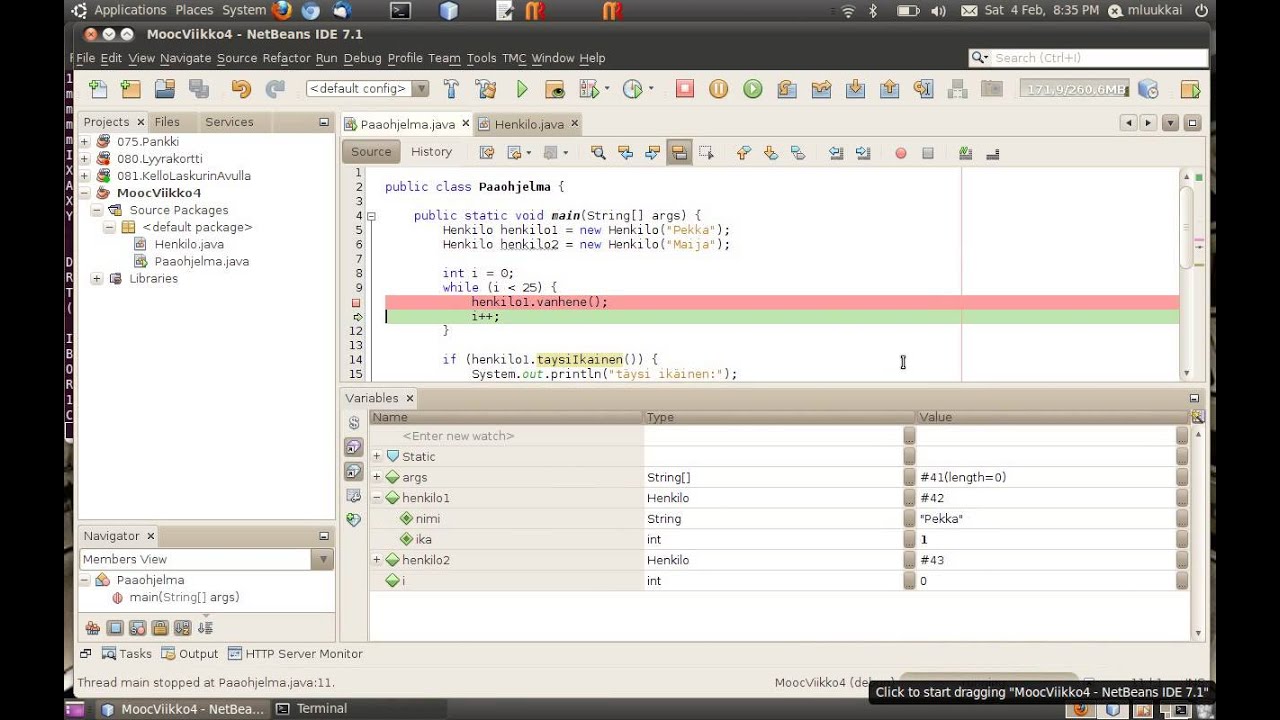Image resolution: width=1280 pixels, height=720 pixels.
Task: Open the Refactor menu
Action: point(287,58)
